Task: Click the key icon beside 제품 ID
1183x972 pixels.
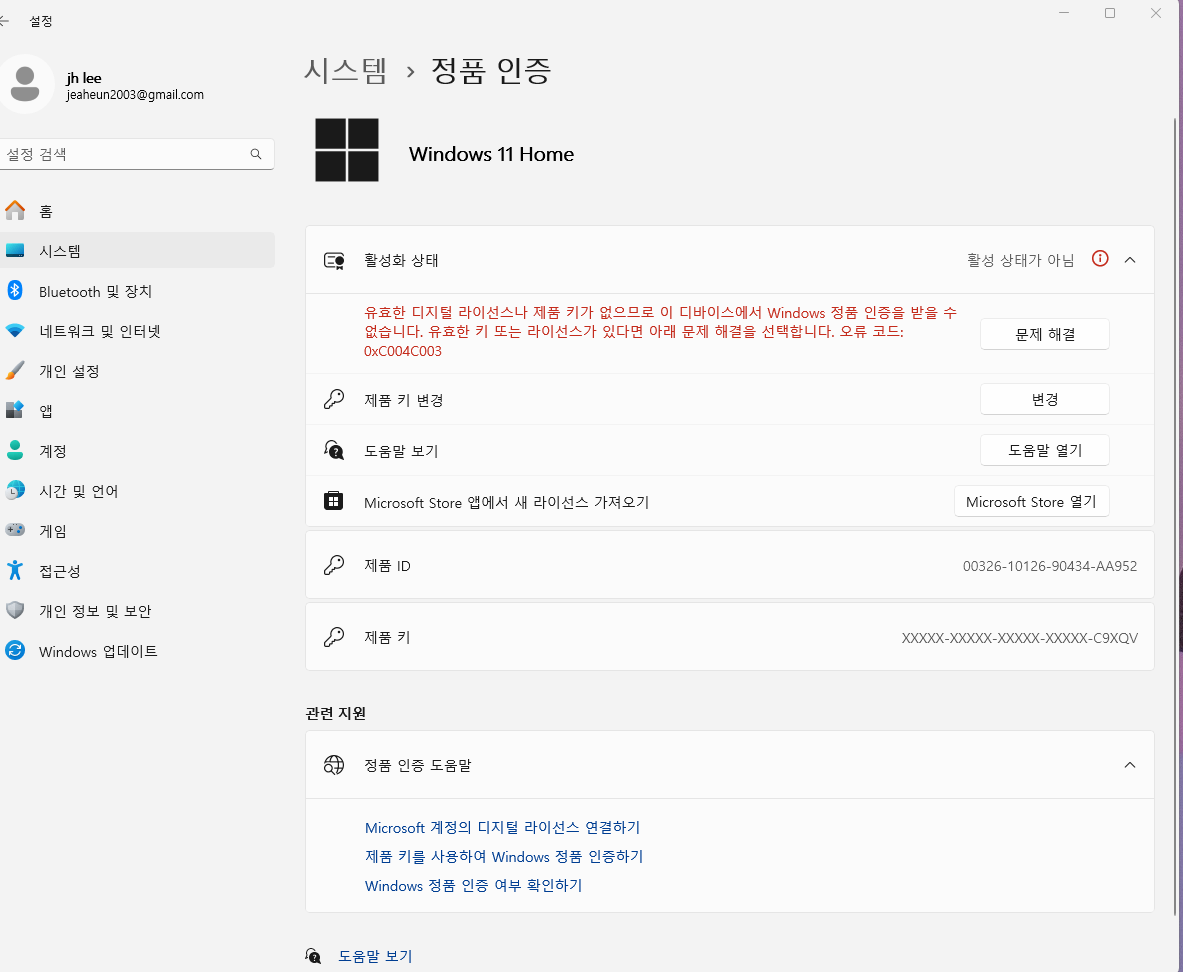Action: tap(333, 565)
